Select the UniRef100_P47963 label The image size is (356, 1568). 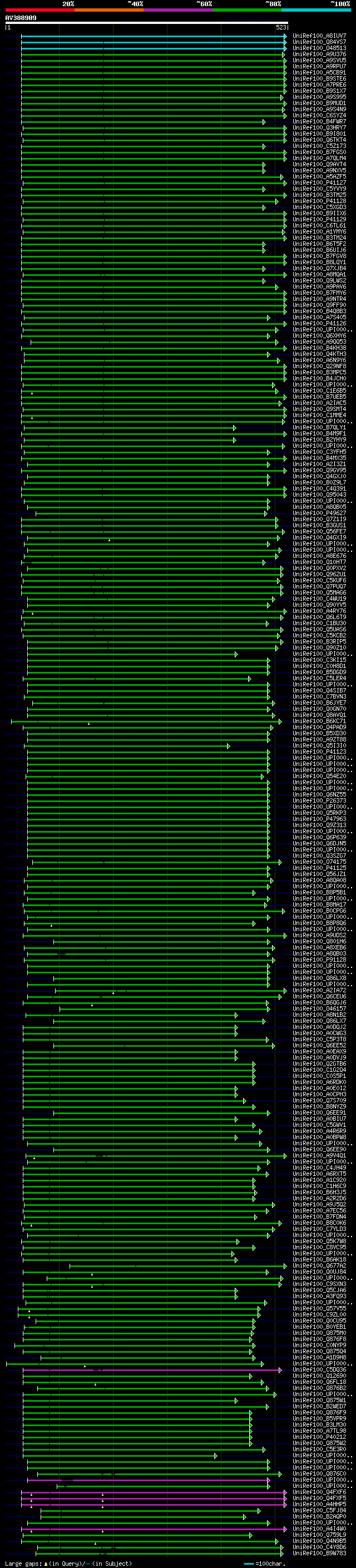click(x=319, y=819)
